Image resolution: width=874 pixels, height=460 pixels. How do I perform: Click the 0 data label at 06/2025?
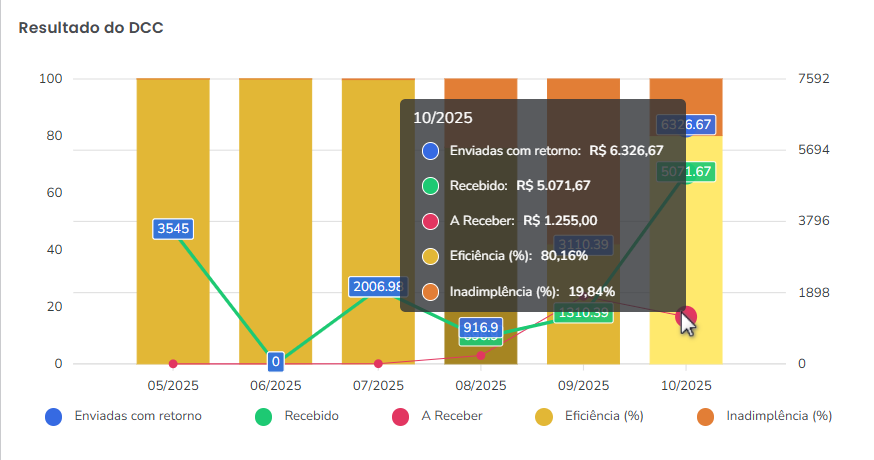tap(275, 361)
